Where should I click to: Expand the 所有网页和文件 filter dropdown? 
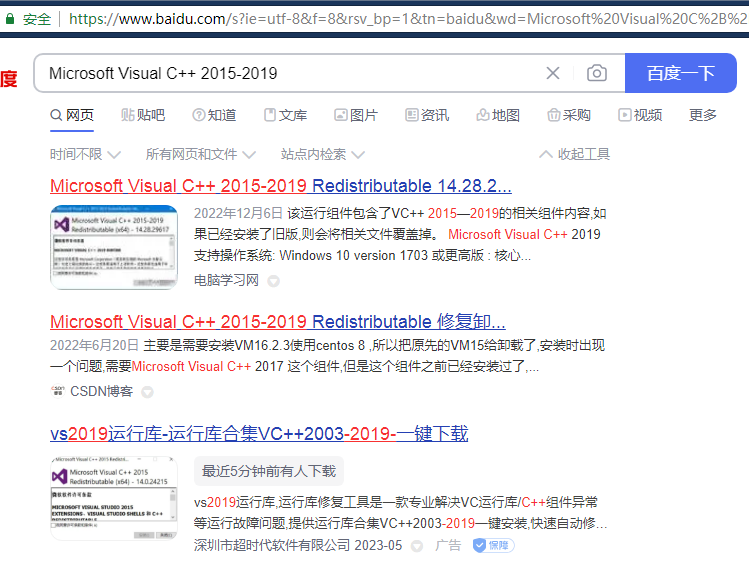[201, 154]
